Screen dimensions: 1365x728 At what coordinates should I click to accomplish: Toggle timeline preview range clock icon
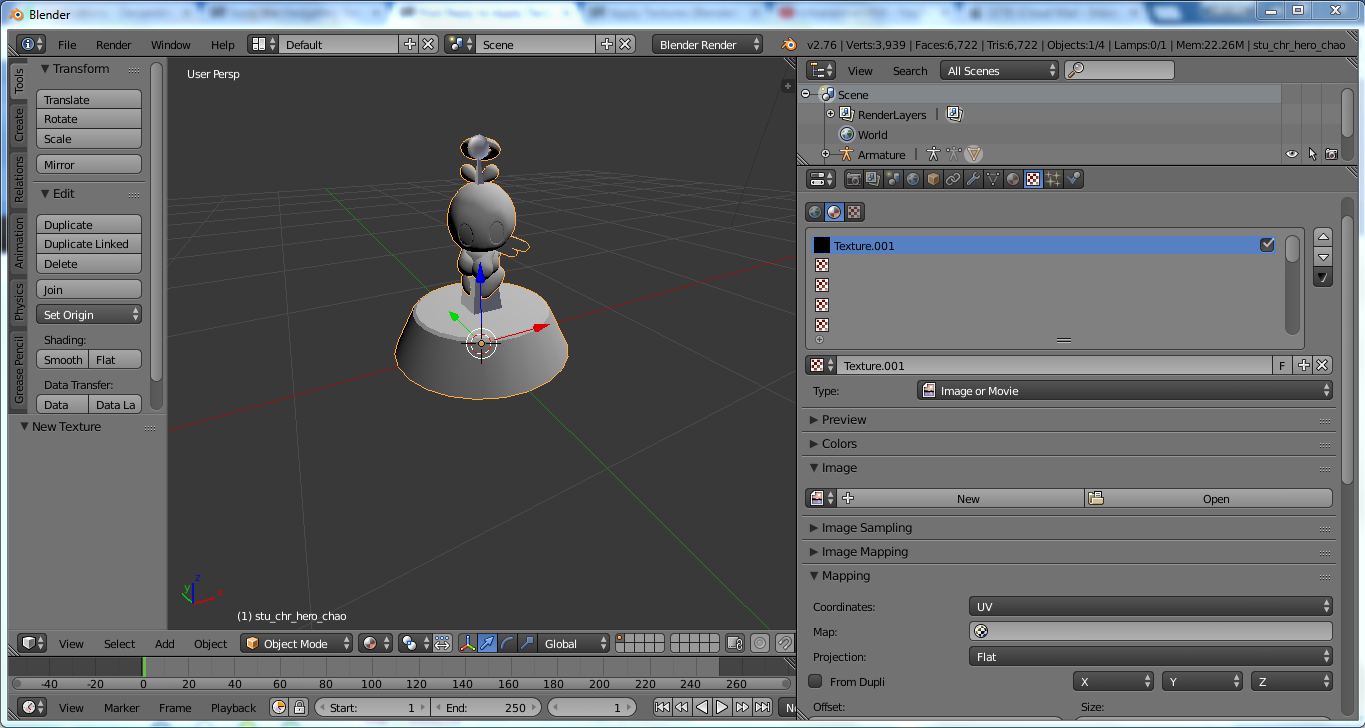pyautogui.click(x=279, y=707)
